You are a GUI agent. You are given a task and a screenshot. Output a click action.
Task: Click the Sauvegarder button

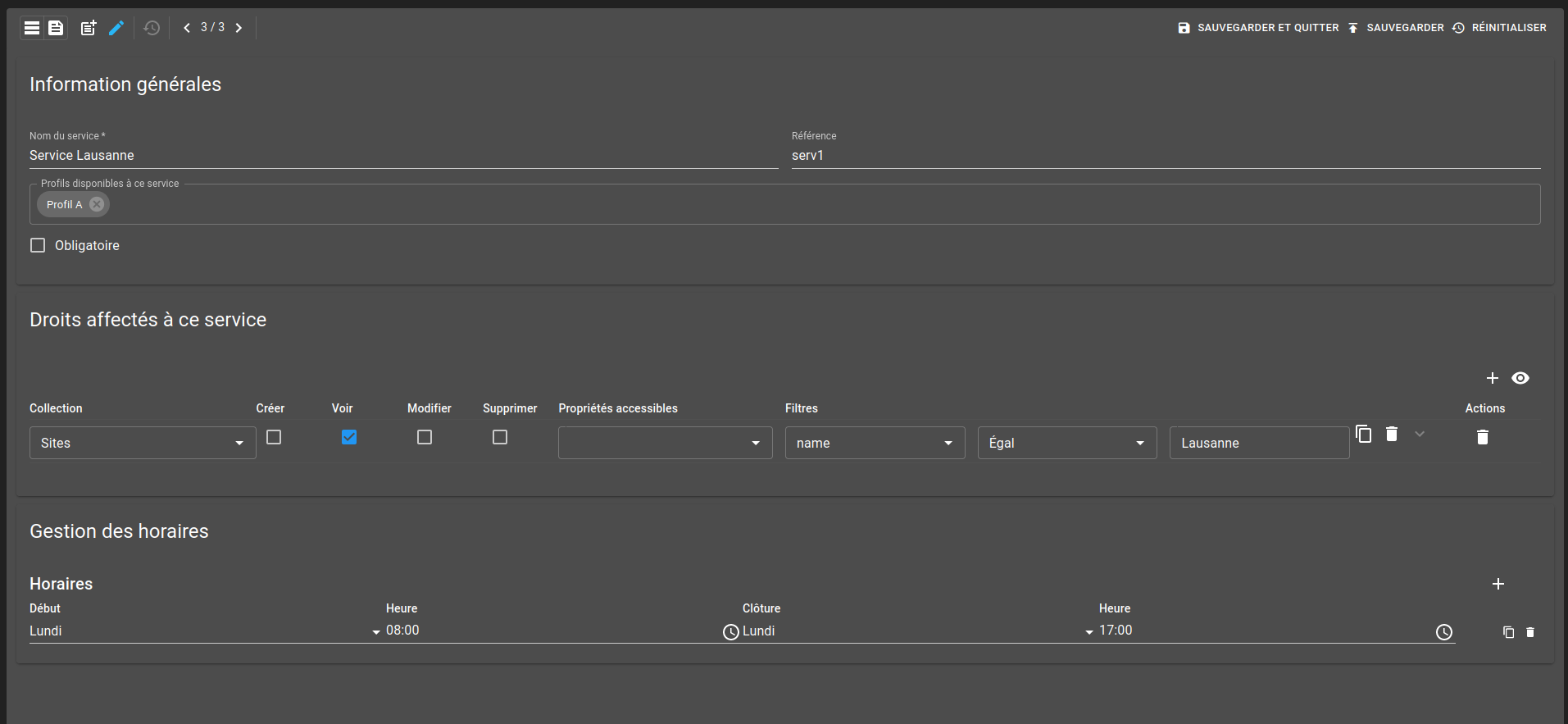pos(1396,28)
